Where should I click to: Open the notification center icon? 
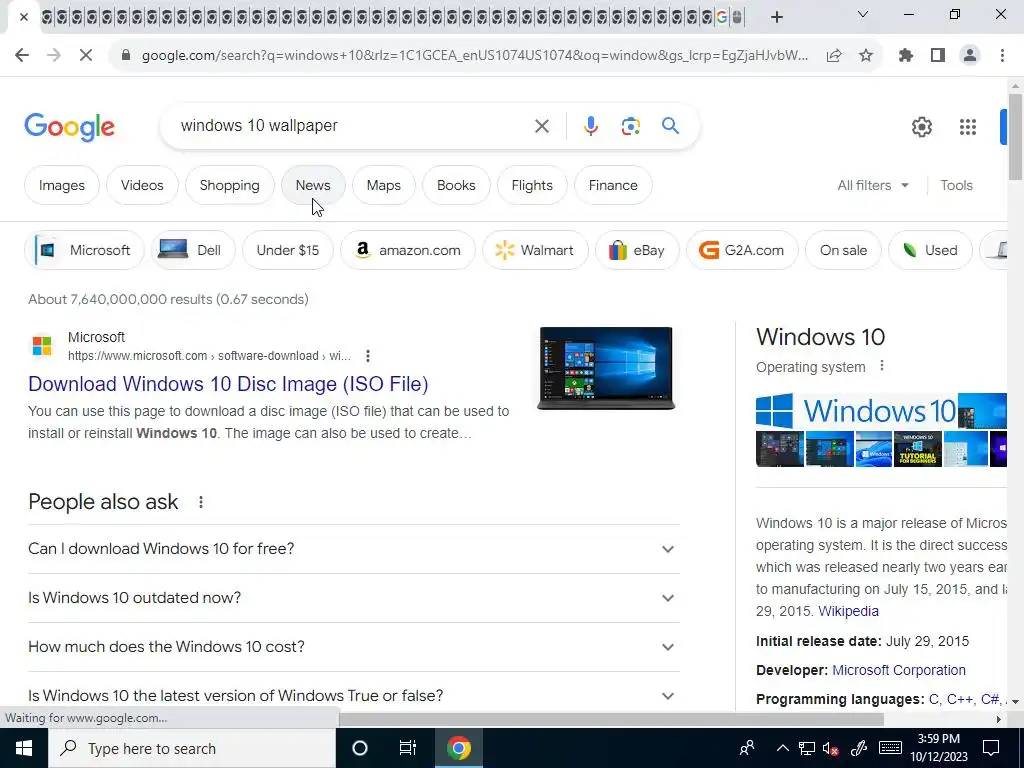coord(991,748)
